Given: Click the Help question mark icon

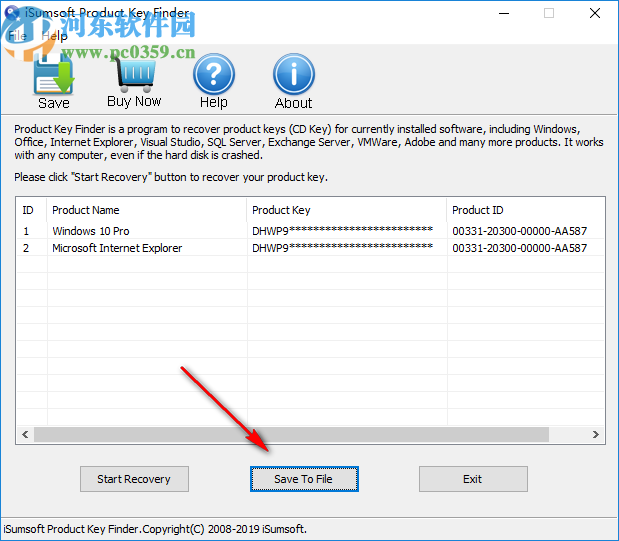Looking at the screenshot, I should [214, 74].
